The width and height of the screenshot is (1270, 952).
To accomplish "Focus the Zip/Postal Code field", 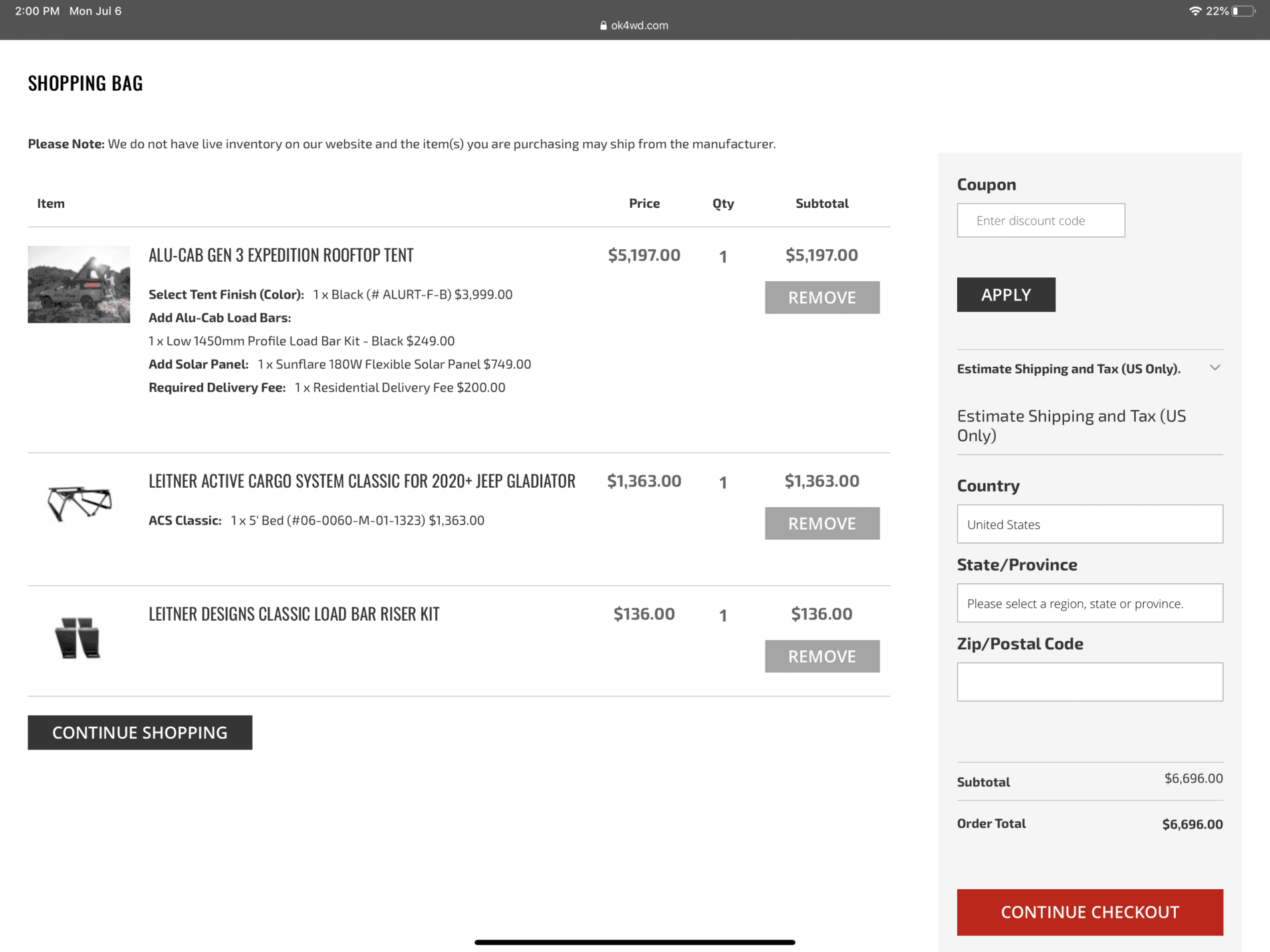I will (1090, 682).
